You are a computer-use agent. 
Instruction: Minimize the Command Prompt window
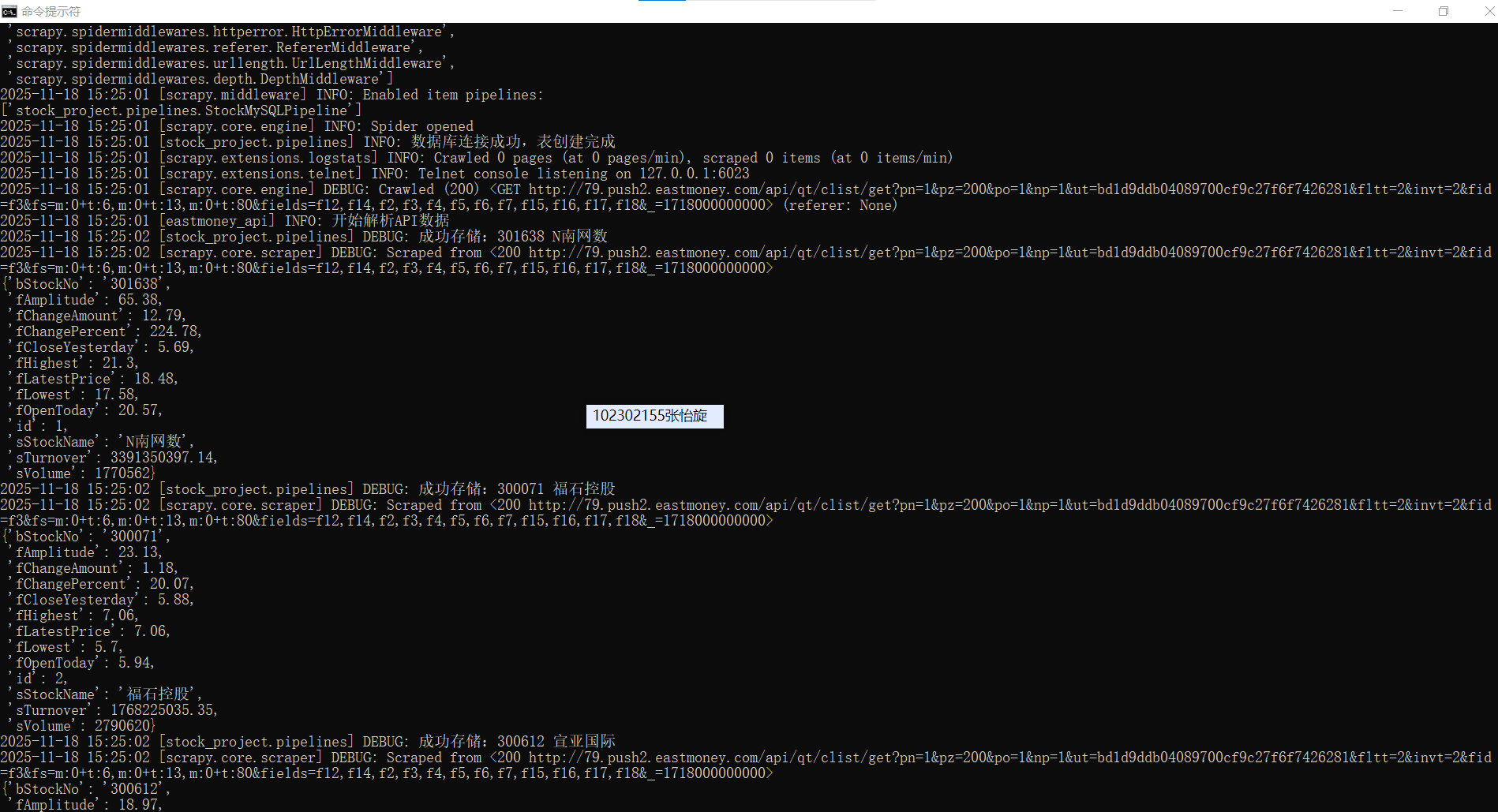click(1398, 11)
